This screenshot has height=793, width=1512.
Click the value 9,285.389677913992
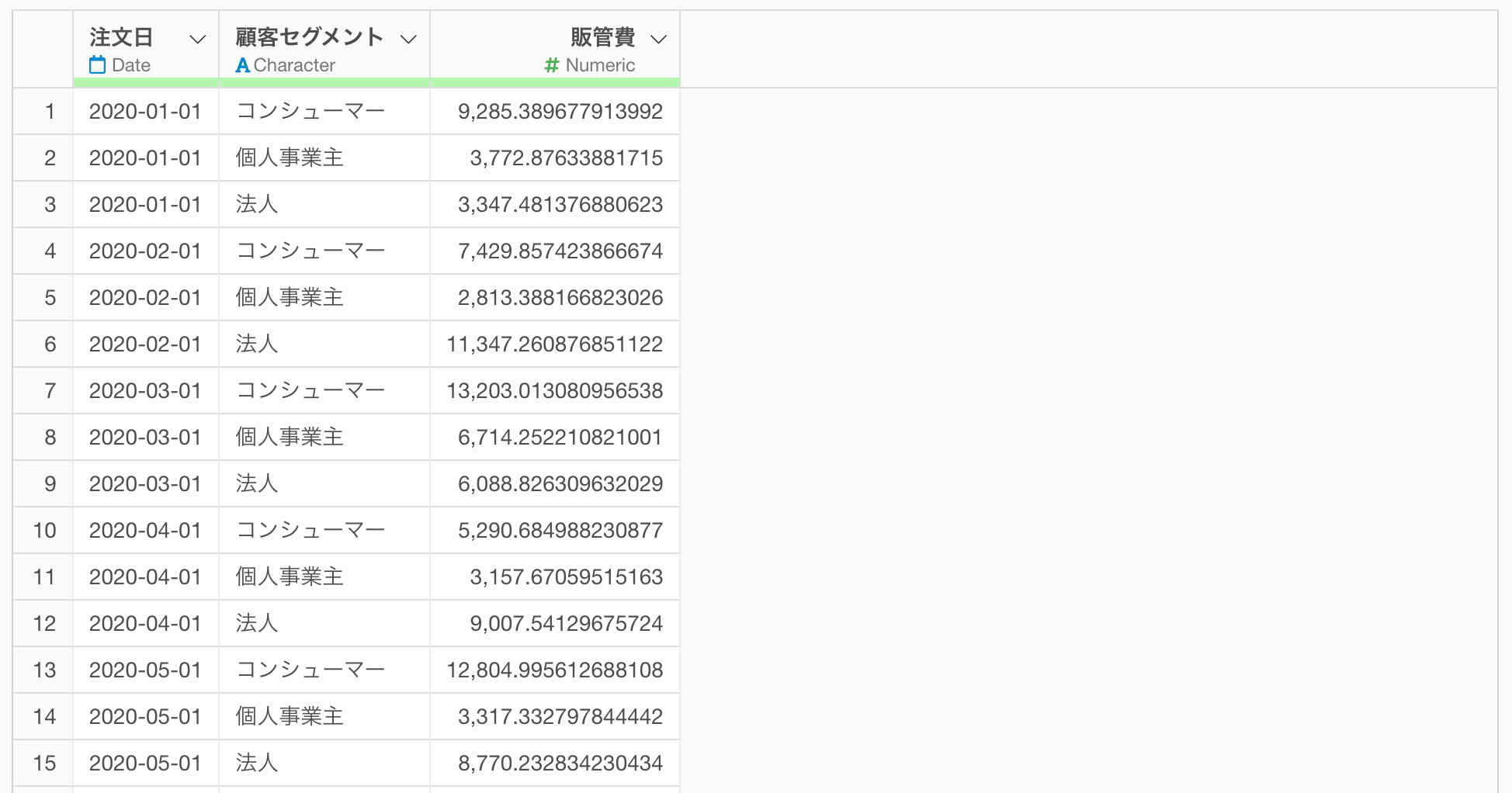pos(560,112)
